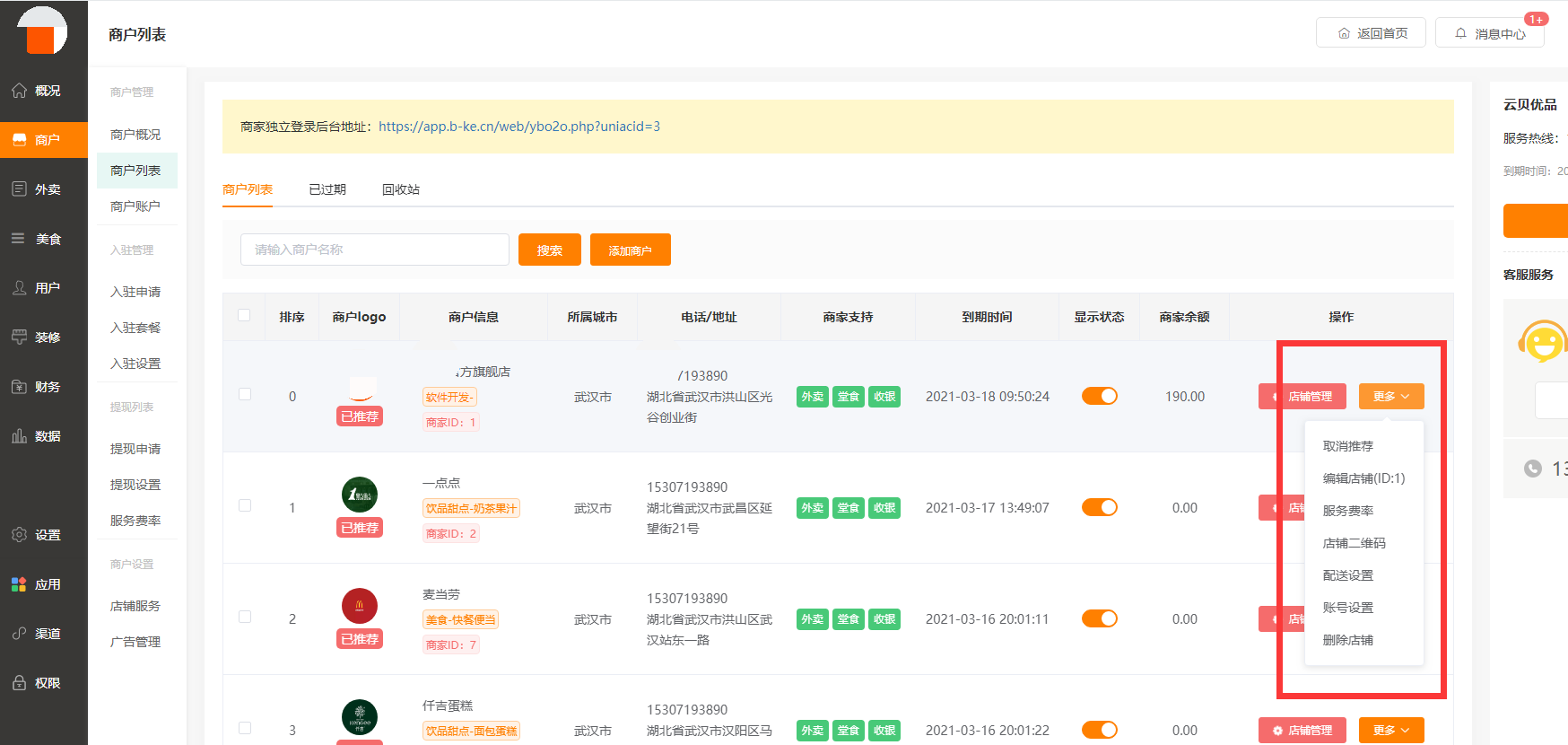The image size is (1568, 745).
Task: Switch to the 回收站 tab
Action: (x=400, y=189)
